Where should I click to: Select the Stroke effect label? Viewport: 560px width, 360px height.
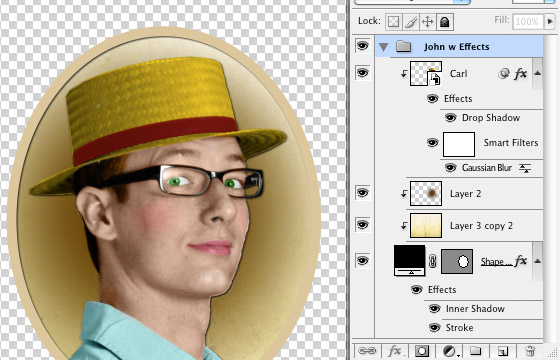click(x=459, y=328)
